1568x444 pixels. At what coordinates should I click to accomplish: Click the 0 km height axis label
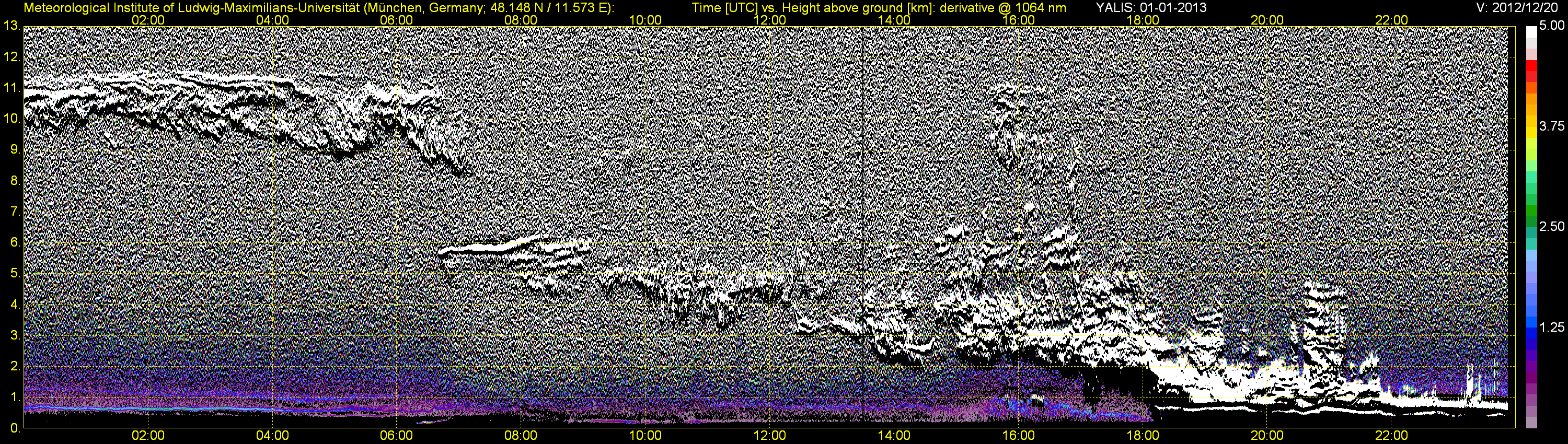[x=15, y=428]
